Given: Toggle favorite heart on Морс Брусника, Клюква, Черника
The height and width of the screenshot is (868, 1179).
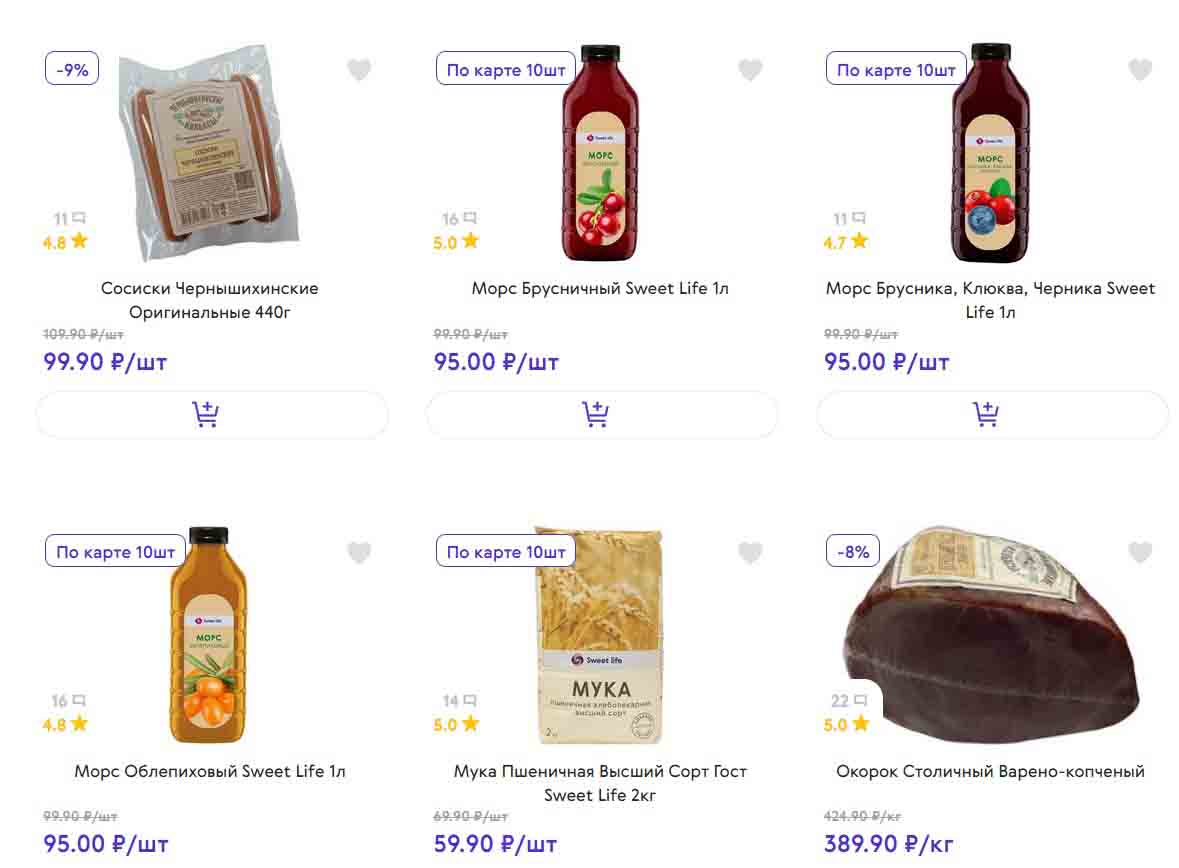Looking at the screenshot, I should pyautogui.click(x=1140, y=70).
